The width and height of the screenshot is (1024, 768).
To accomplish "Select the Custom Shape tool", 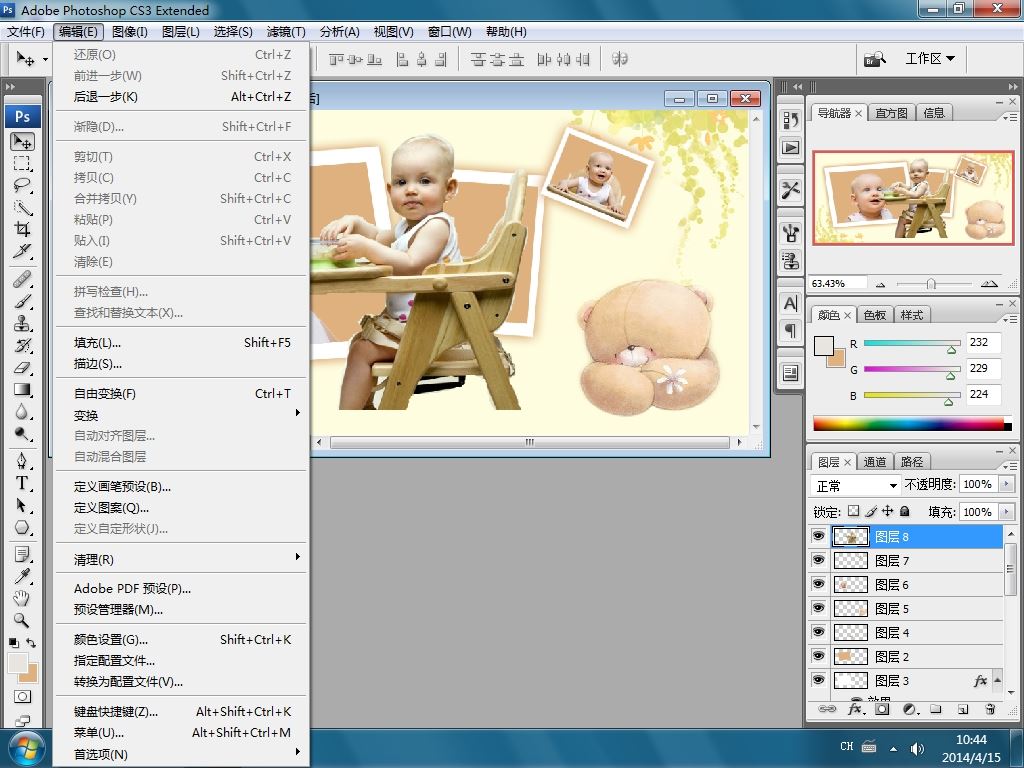I will [x=22, y=528].
